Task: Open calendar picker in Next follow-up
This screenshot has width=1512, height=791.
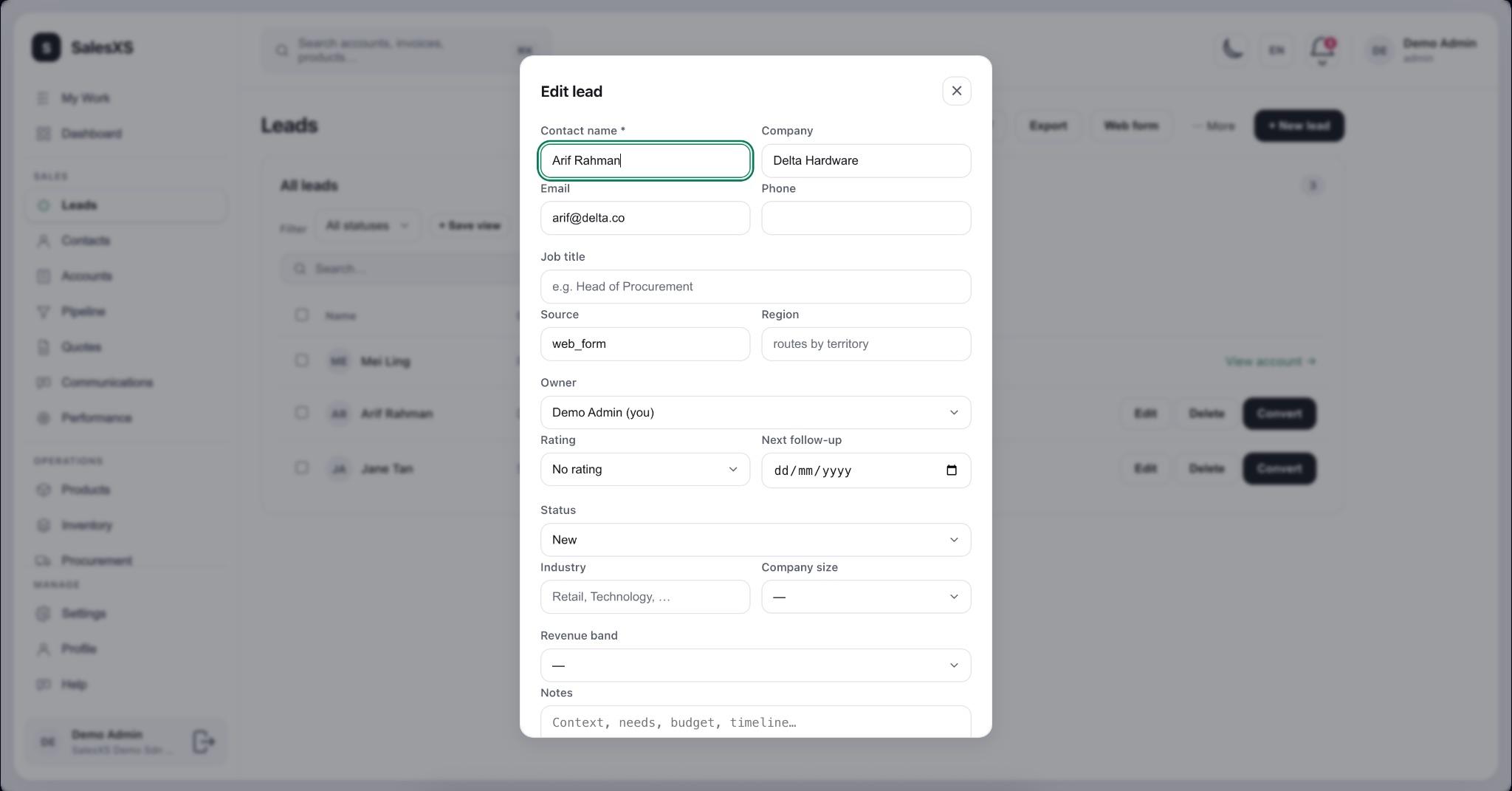Action: click(x=952, y=470)
